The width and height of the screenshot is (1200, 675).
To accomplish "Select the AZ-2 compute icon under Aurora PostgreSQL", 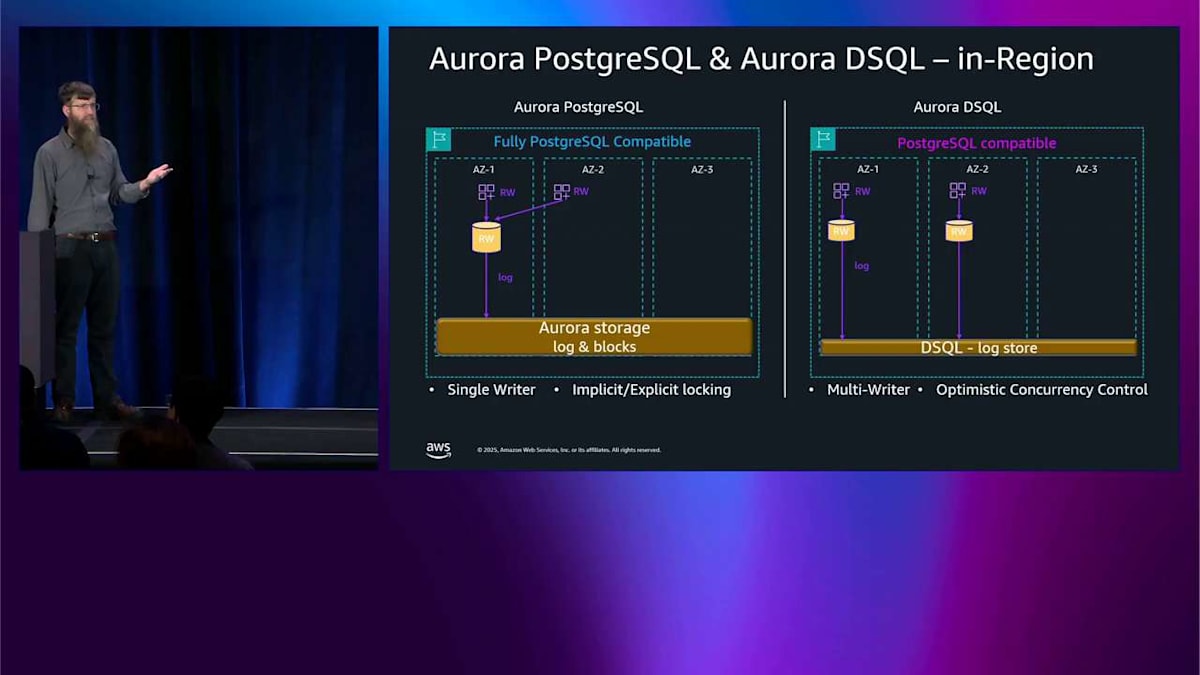I will (x=561, y=192).
